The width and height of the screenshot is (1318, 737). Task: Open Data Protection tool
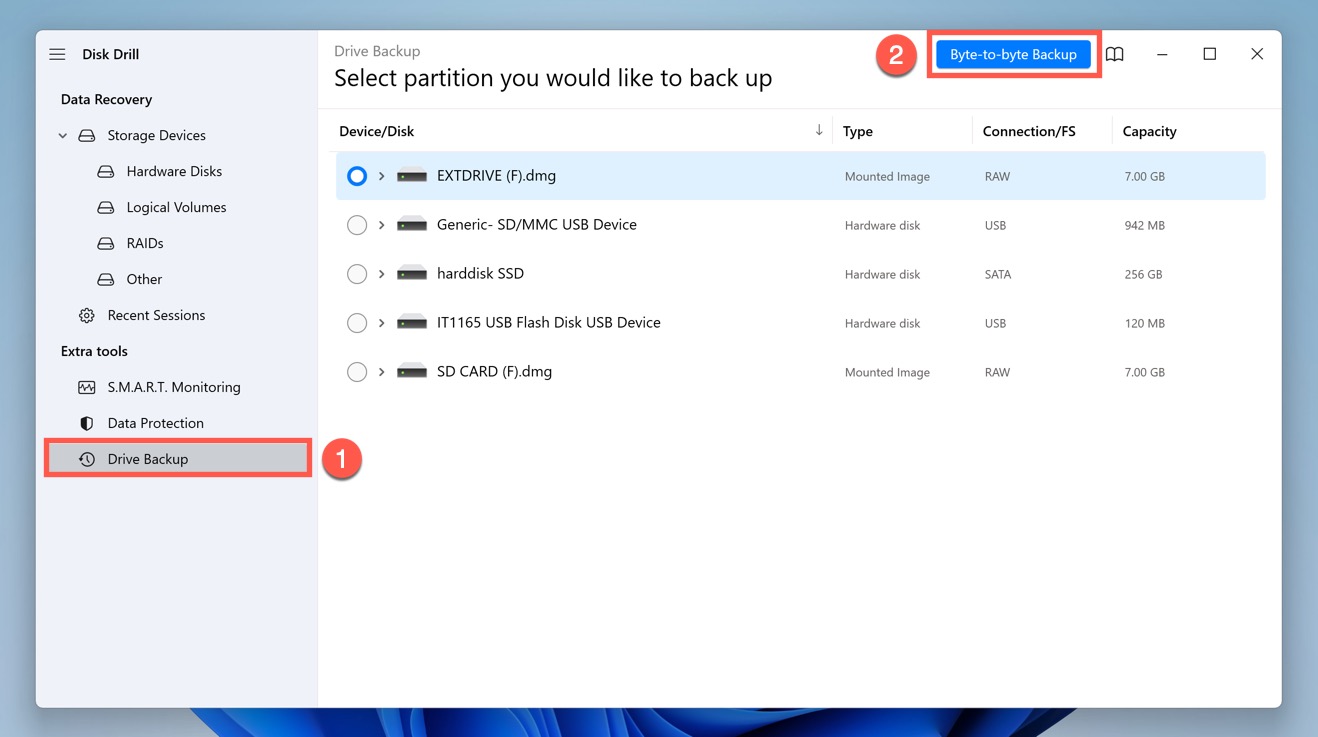tap(155, 423)
